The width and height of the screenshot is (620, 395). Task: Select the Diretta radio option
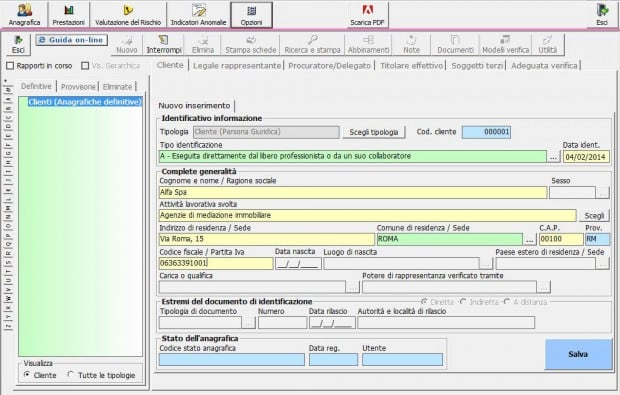click(x=424, y=302)
